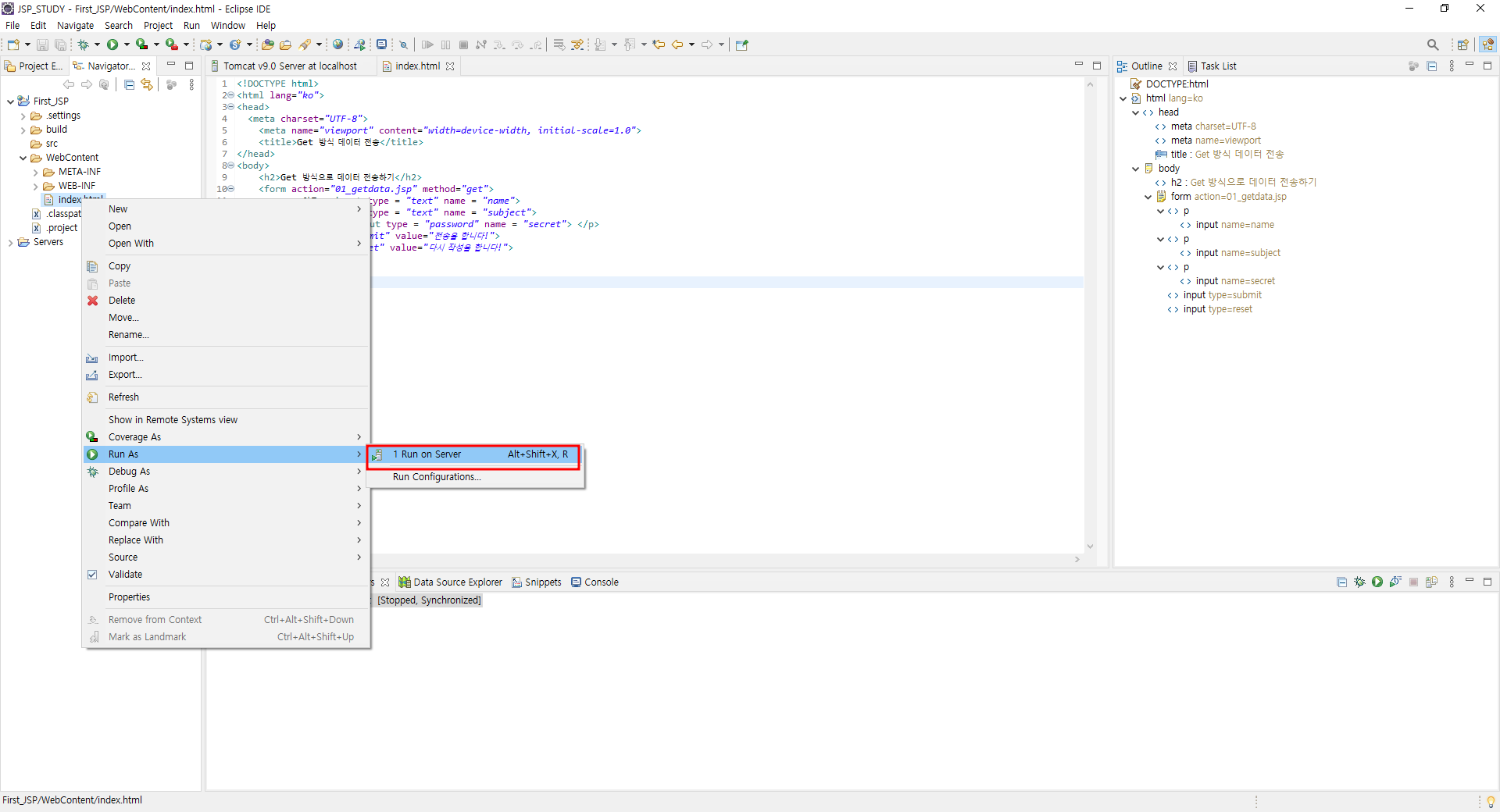Switch to the Task List tab
The image size is (1500, 812).
point(1212,66)
